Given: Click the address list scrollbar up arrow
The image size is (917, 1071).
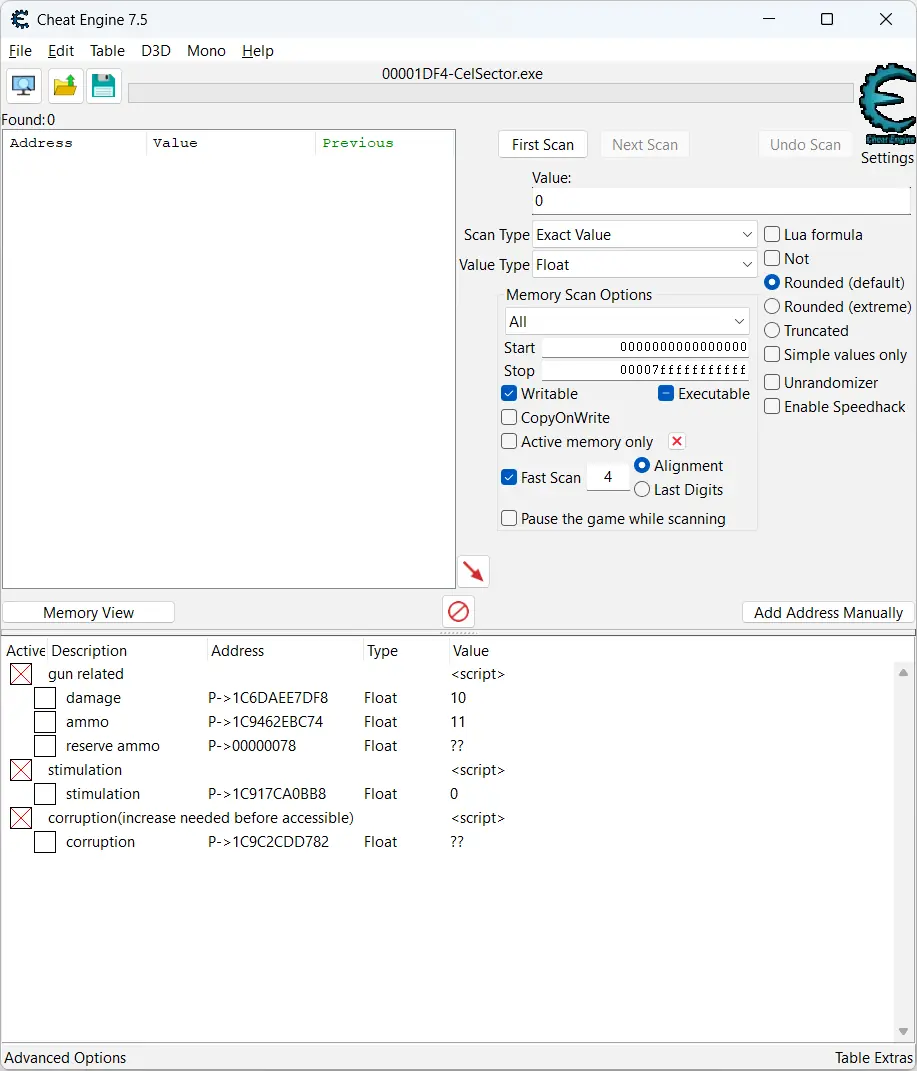Looking at the screenshot, I should click(x=903, y=672).
